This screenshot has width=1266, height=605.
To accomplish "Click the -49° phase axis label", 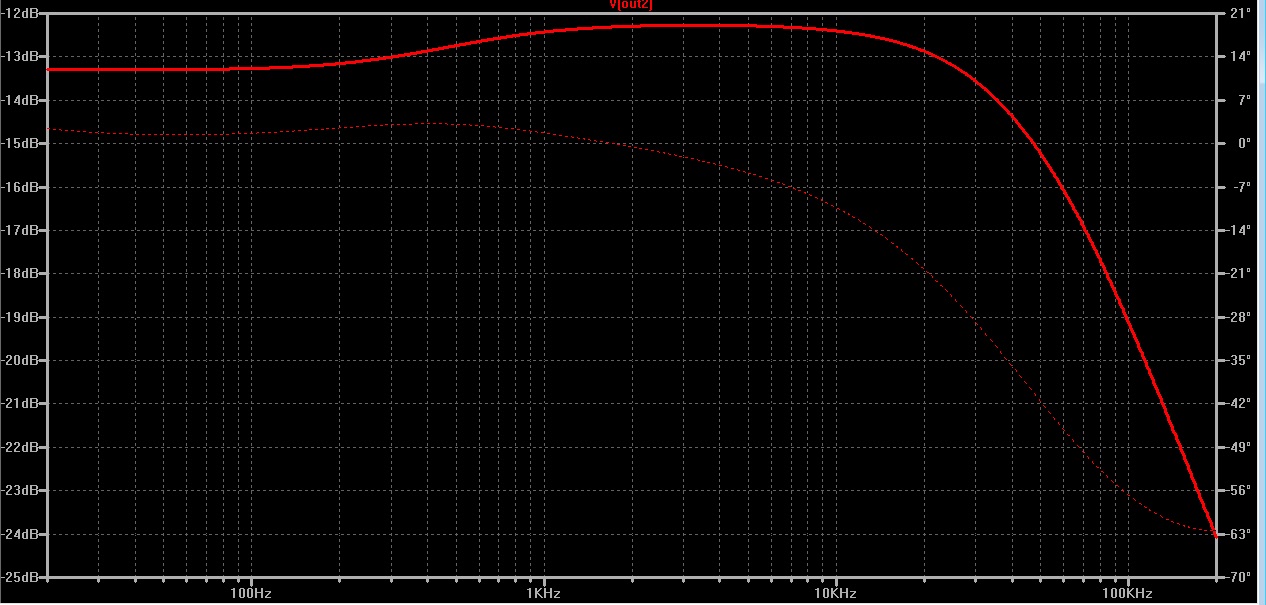I will (x=1240, y=447).
